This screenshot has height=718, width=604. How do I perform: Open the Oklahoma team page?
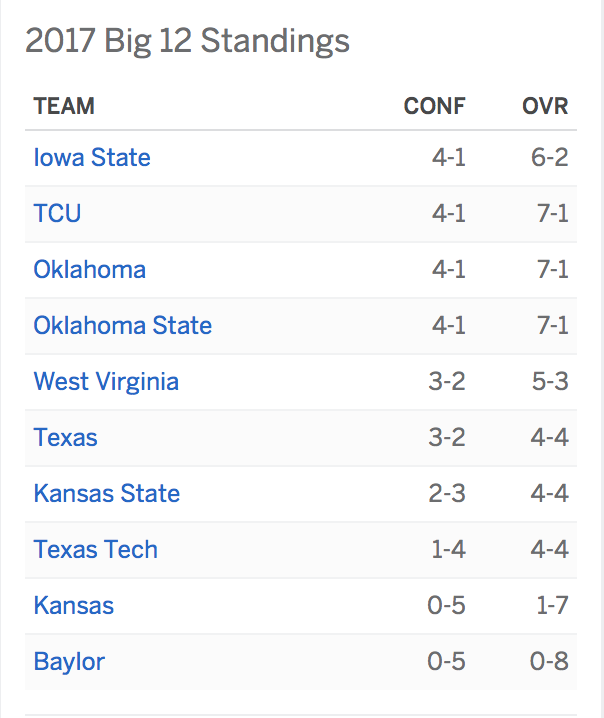90,269
